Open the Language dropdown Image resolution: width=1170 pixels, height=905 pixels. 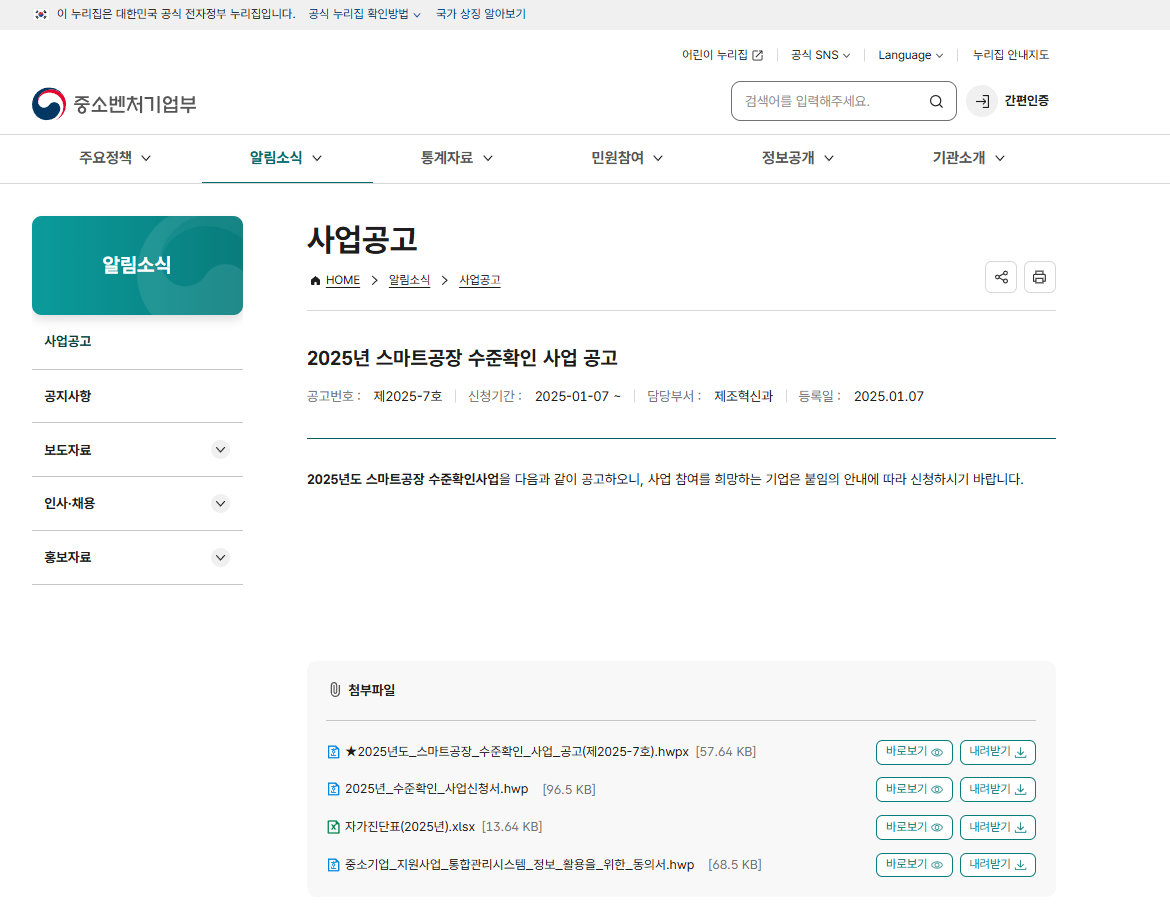click(910, 55)
